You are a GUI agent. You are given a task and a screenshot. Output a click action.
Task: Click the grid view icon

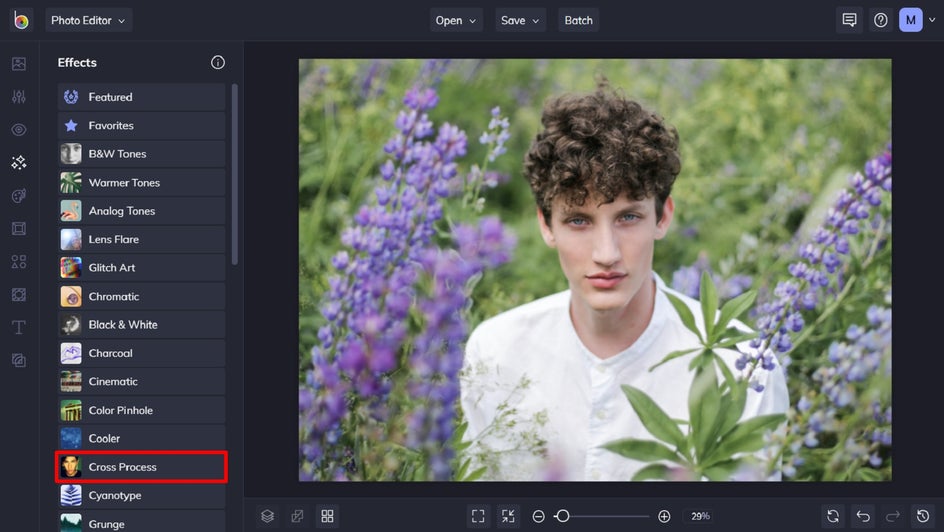pos(327,516)
